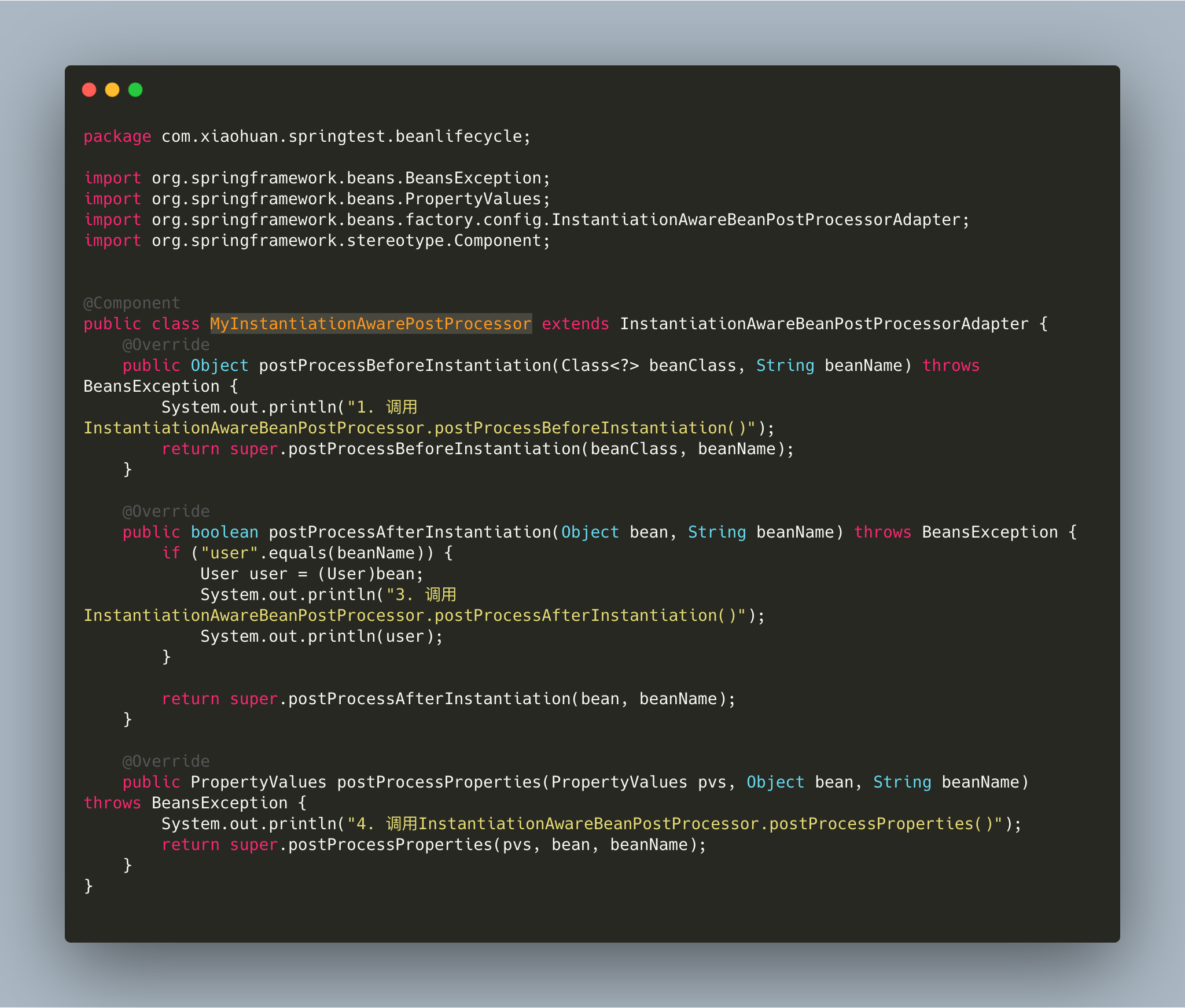Image resolution: width=1185 pixels, height=1008 pixels.
Task: Click "super.postProcessProperties(pvs, bean, beanName);" call
Action: click(468, 845)
